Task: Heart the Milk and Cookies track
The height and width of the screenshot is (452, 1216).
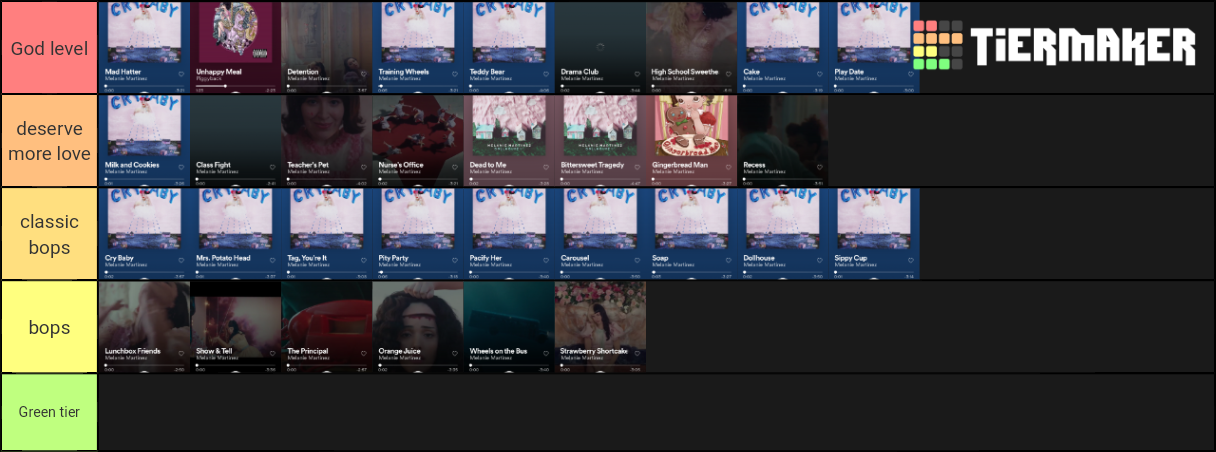Action: click(x=181, y=167)
